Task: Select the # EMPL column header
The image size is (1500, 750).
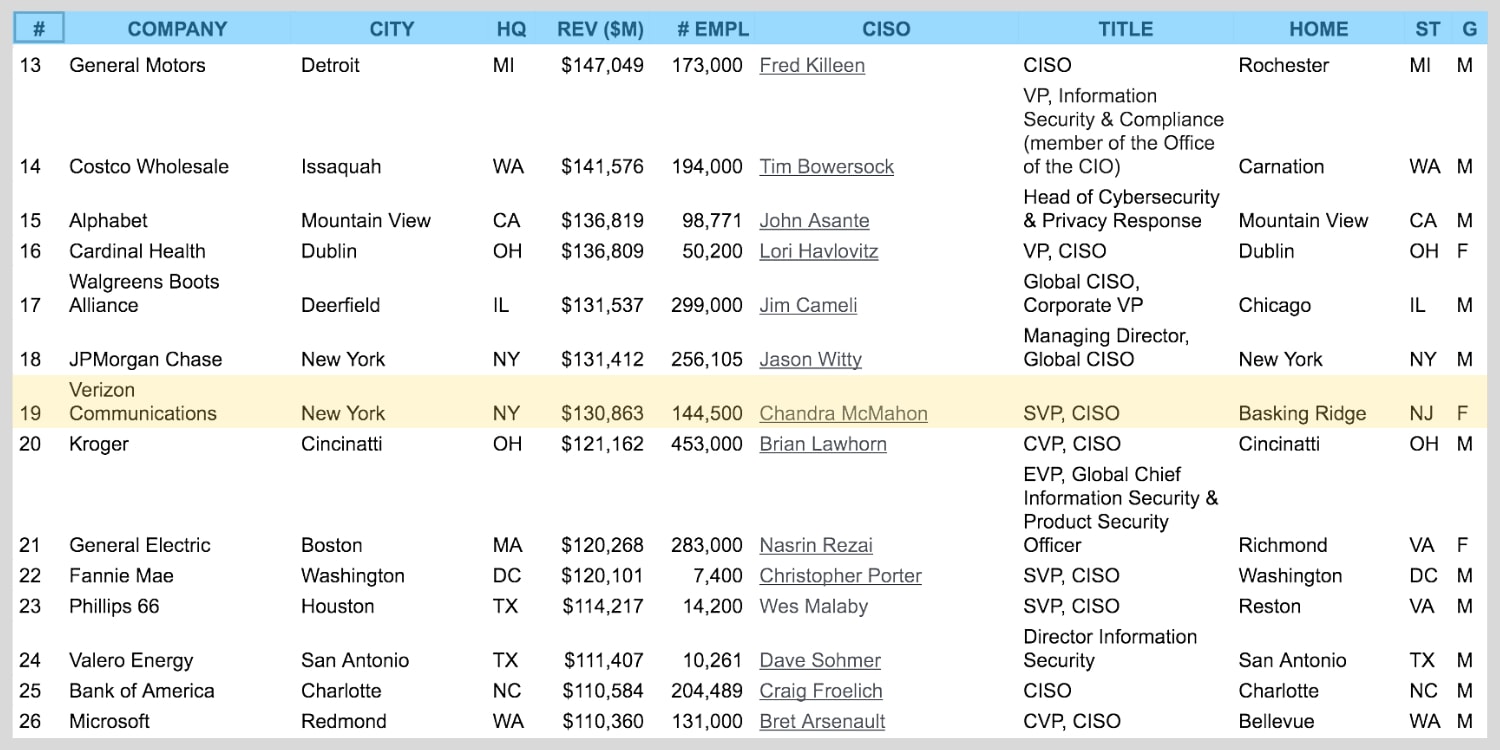Action: 713,29
